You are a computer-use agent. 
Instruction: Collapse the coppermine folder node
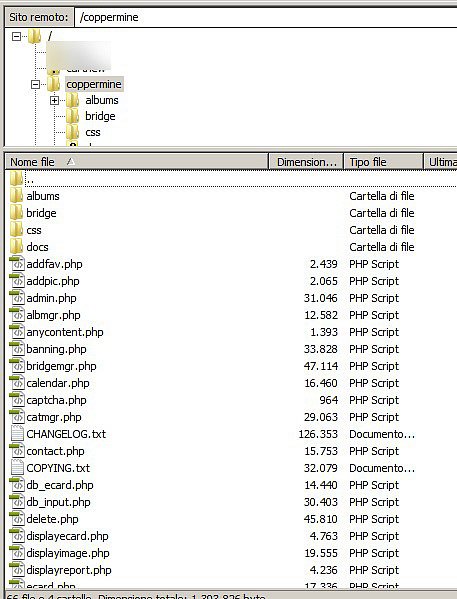click(35, 84)
